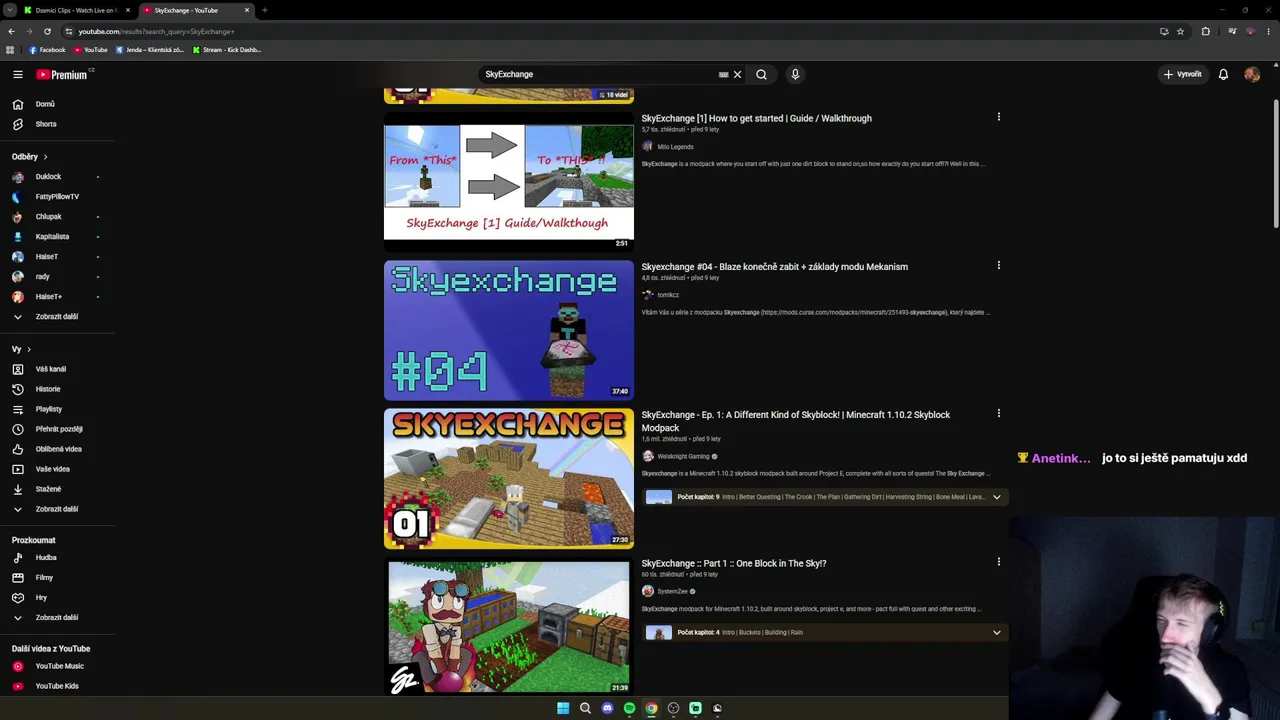Visit the Milo Legends channel
The height and width of the screenshot is (720, 1280).
(675, 147)
